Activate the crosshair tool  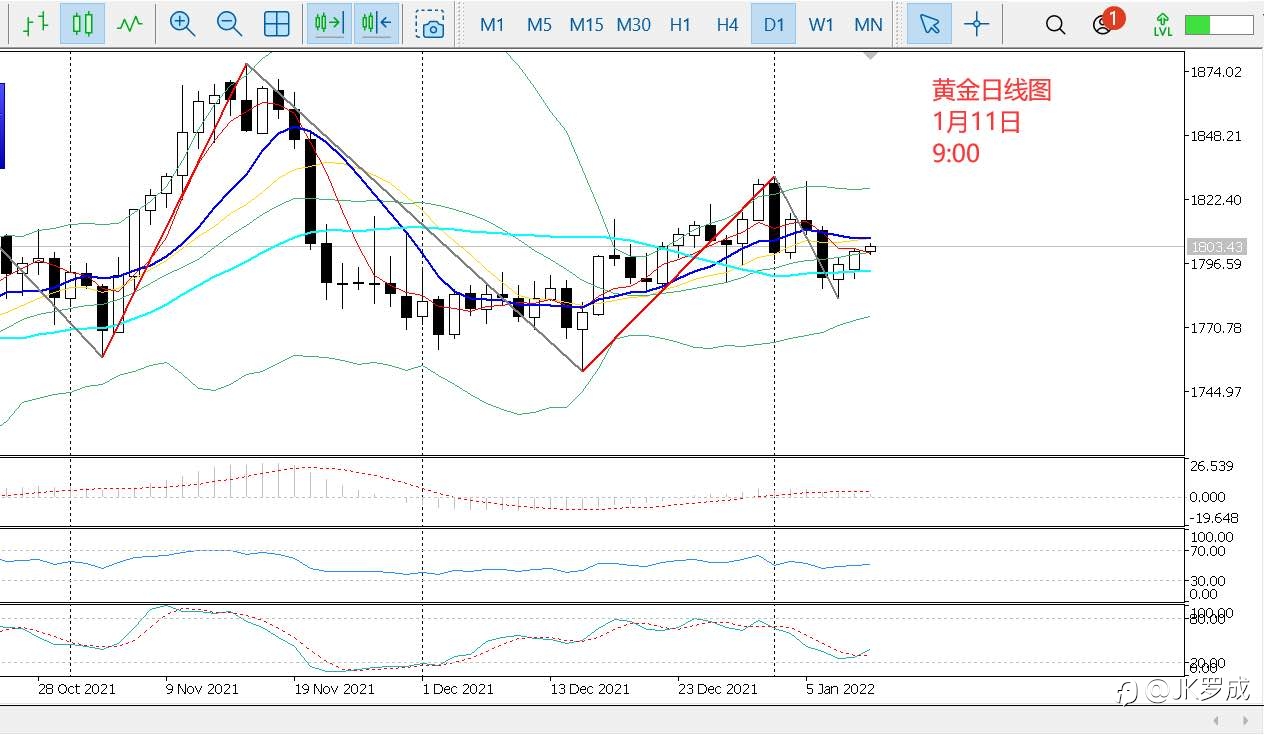coord(976,24)
